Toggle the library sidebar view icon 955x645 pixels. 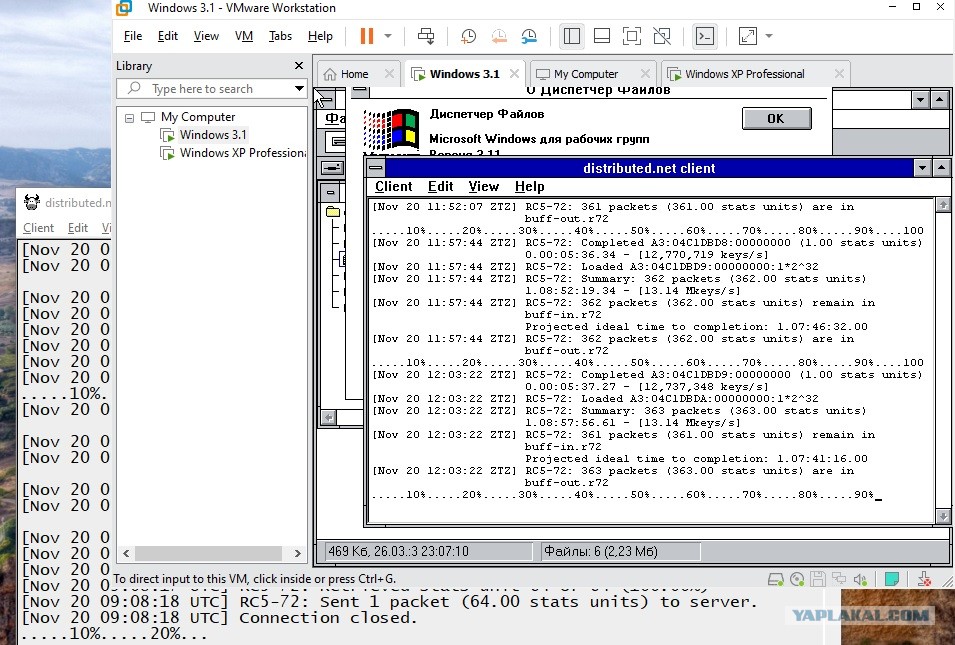pos(571,36)
